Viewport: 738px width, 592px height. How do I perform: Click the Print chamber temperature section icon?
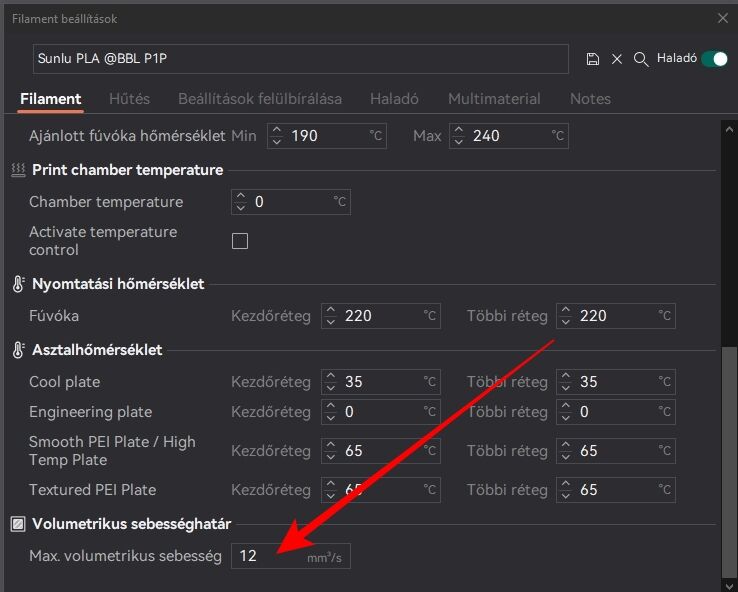(18, 170)
